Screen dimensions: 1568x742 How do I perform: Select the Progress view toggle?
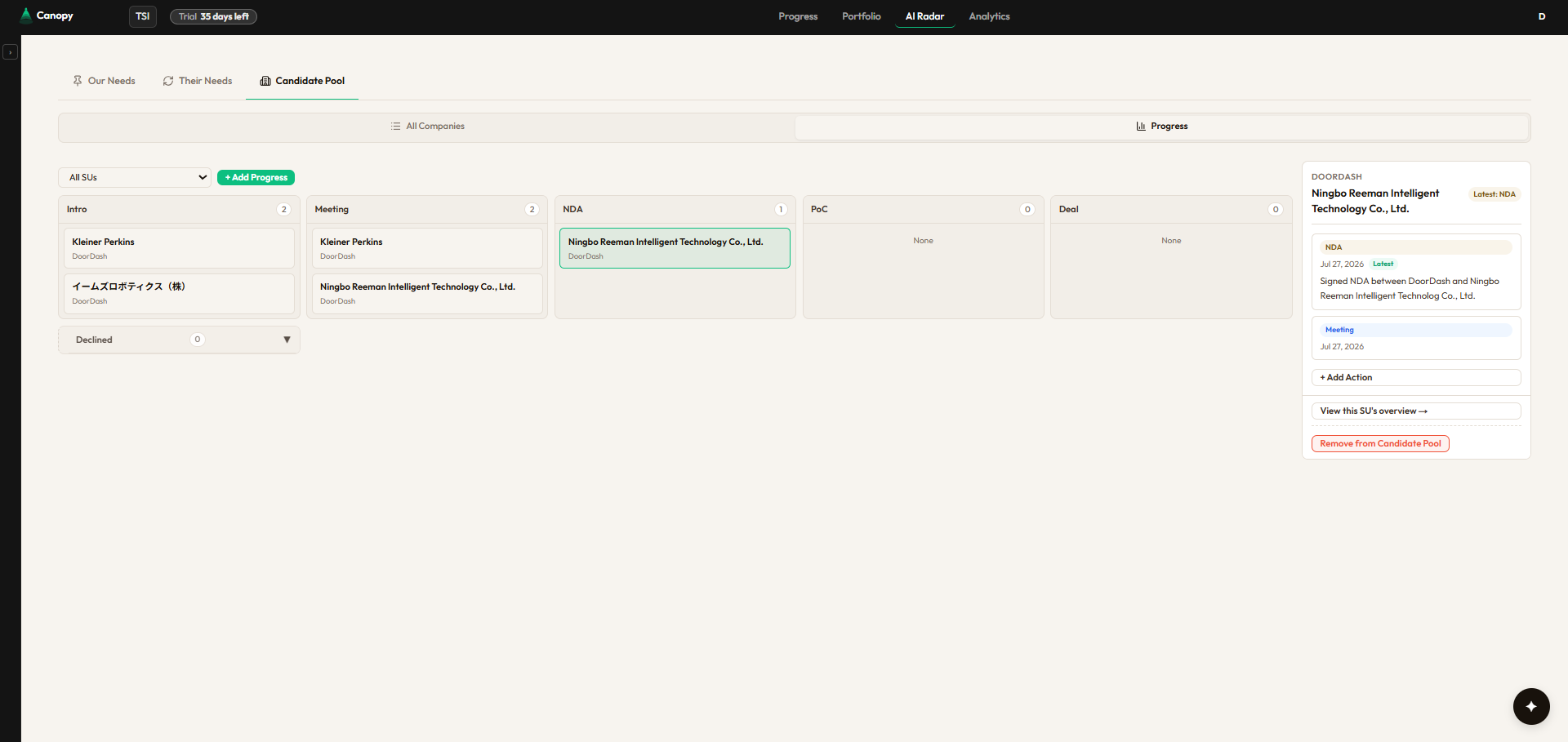[x=1161, y=127]
